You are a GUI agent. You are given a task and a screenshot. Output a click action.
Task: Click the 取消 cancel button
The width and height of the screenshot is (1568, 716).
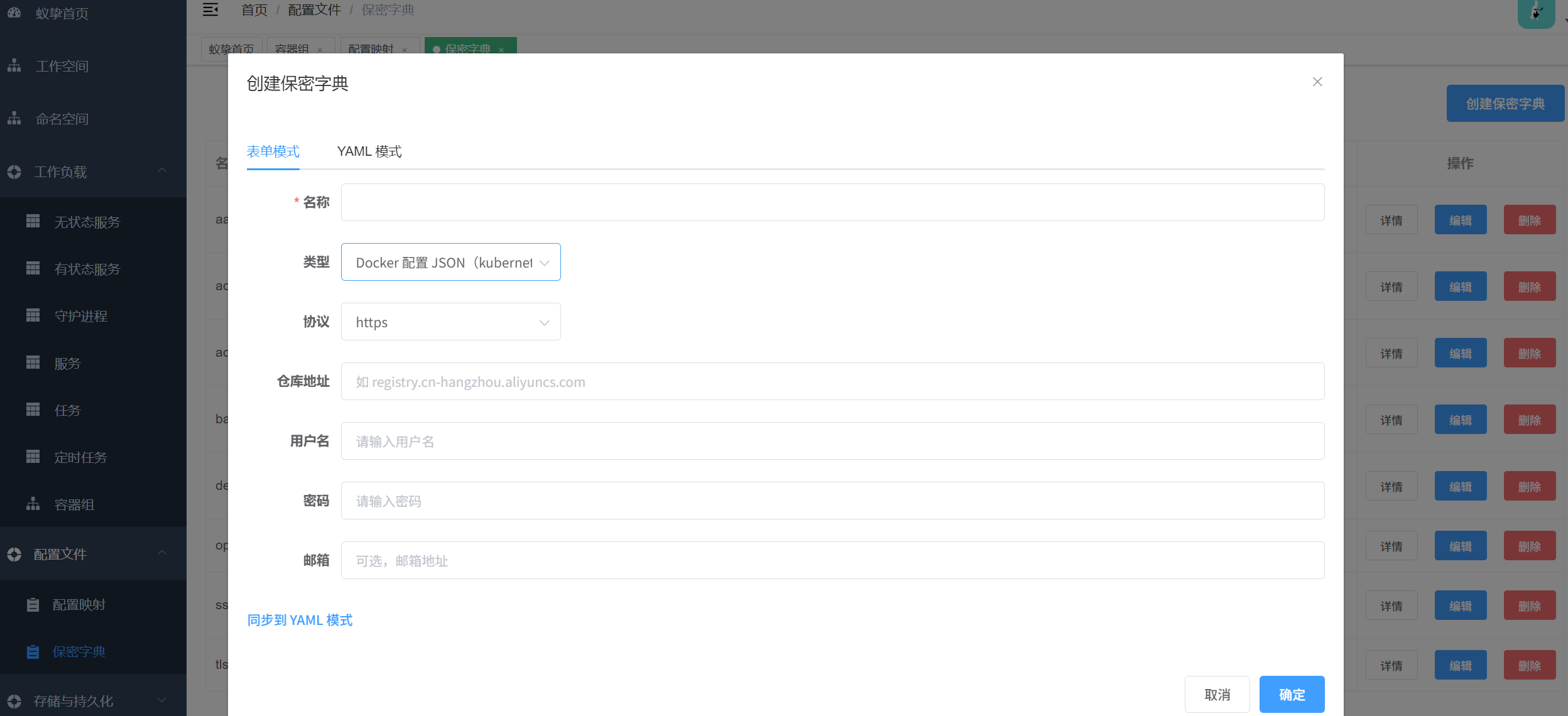click(x=1217, y=695)
